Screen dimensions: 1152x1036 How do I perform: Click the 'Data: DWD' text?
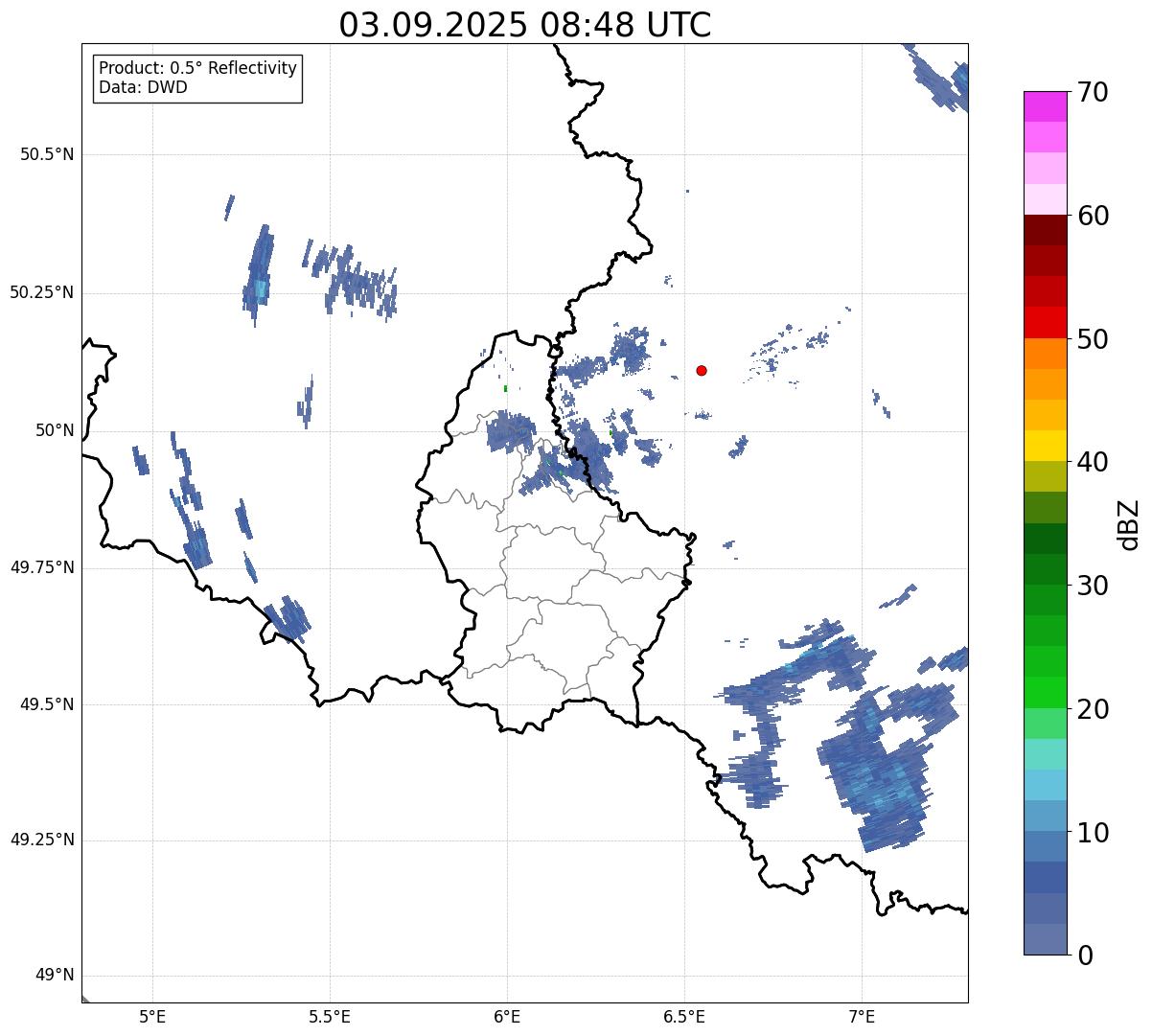(144, 87)
